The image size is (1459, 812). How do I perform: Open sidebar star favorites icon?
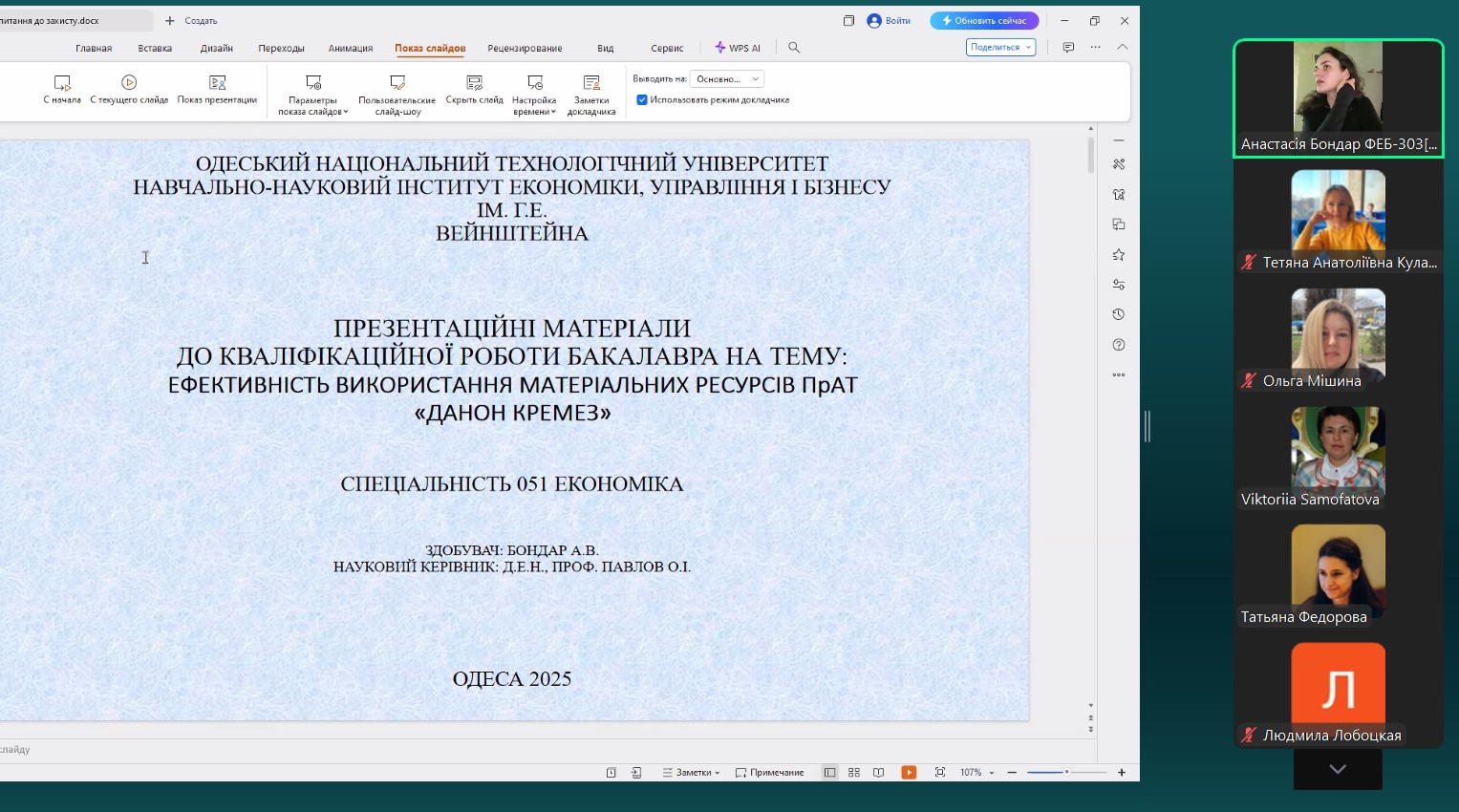(x=1119, y=255)
